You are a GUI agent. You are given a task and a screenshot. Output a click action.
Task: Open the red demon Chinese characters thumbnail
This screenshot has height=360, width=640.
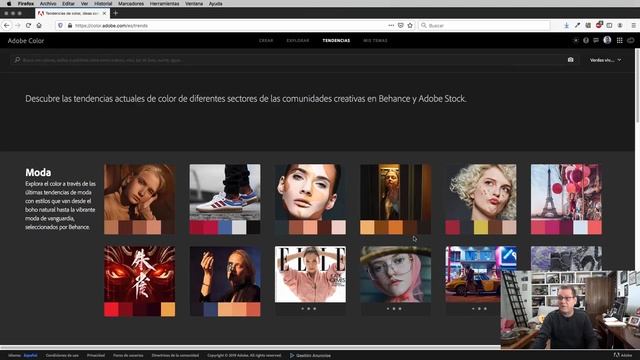point(140,274)
